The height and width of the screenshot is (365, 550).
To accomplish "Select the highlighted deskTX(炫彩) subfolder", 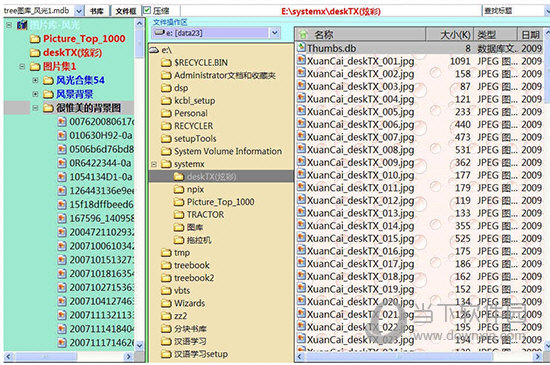I will [211, 176].
